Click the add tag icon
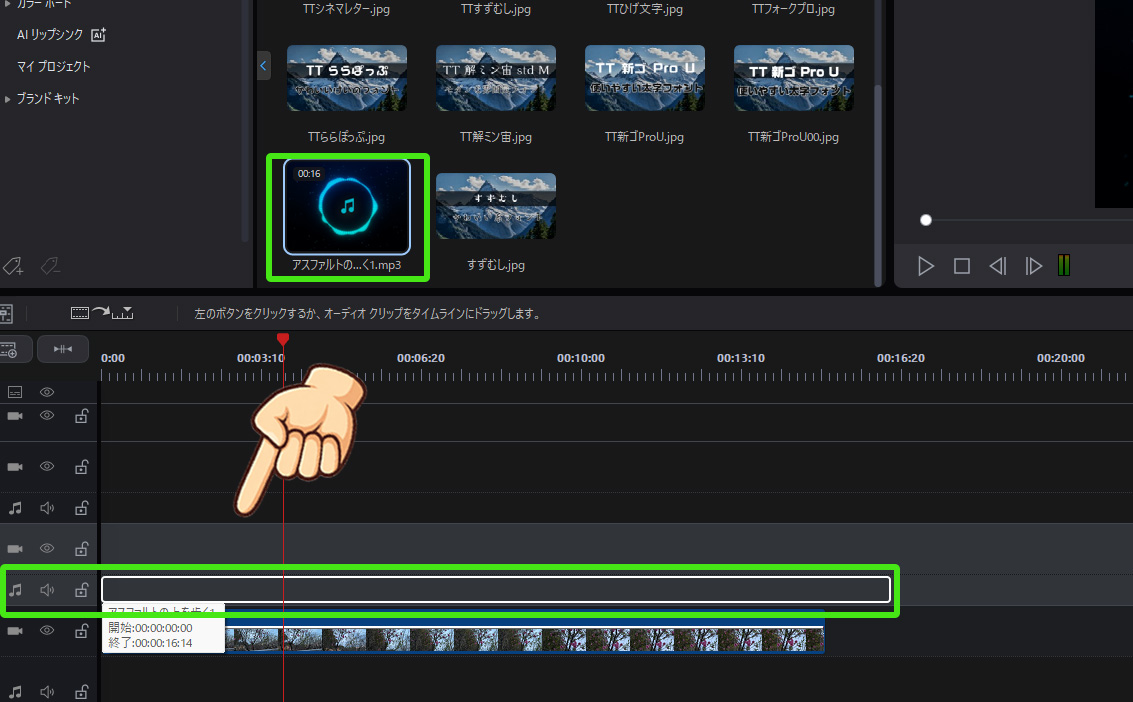 [13, 266]
